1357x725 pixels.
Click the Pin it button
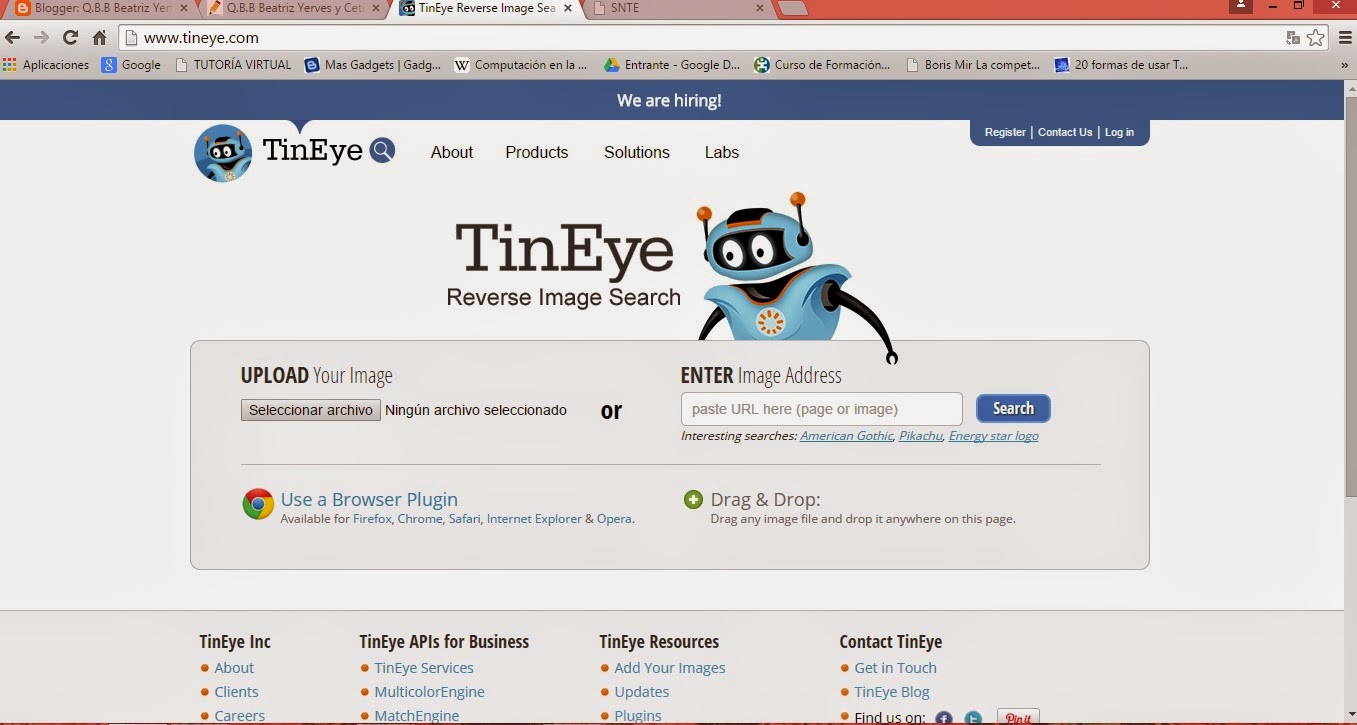click(1018, 717)
